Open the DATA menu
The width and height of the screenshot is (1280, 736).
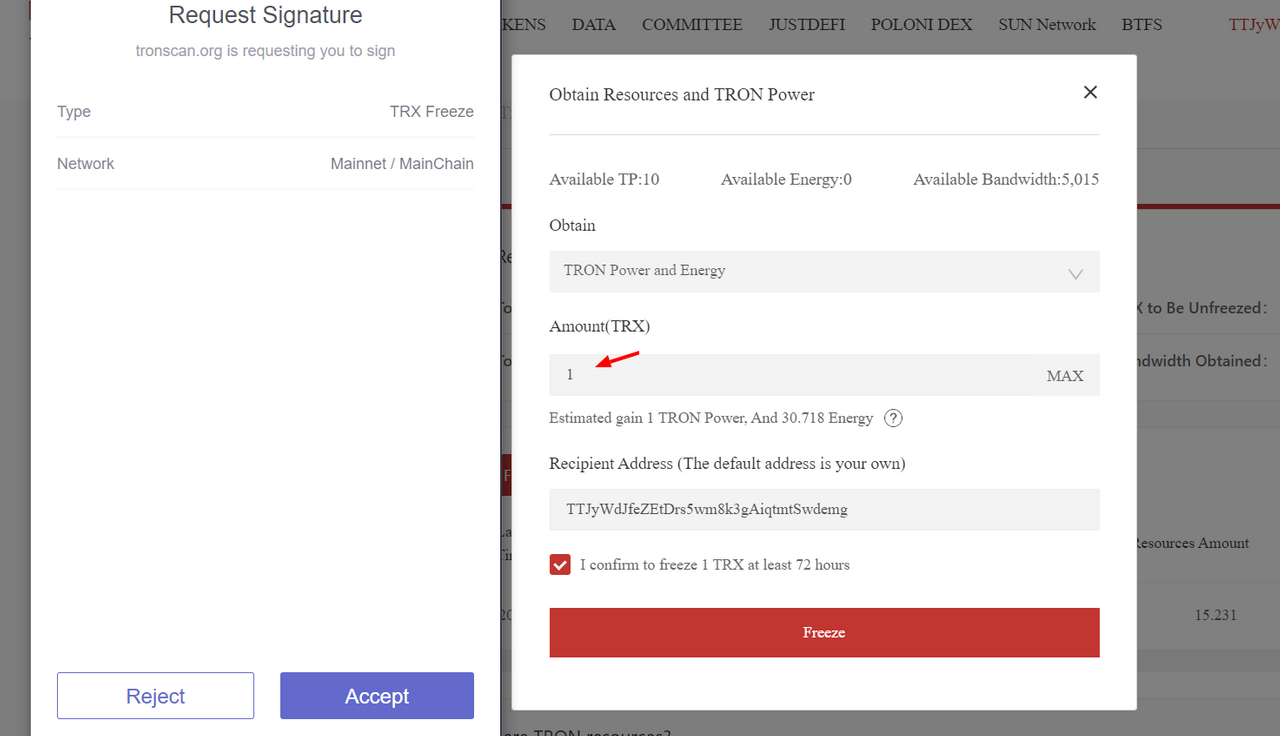tap(594, 25)
